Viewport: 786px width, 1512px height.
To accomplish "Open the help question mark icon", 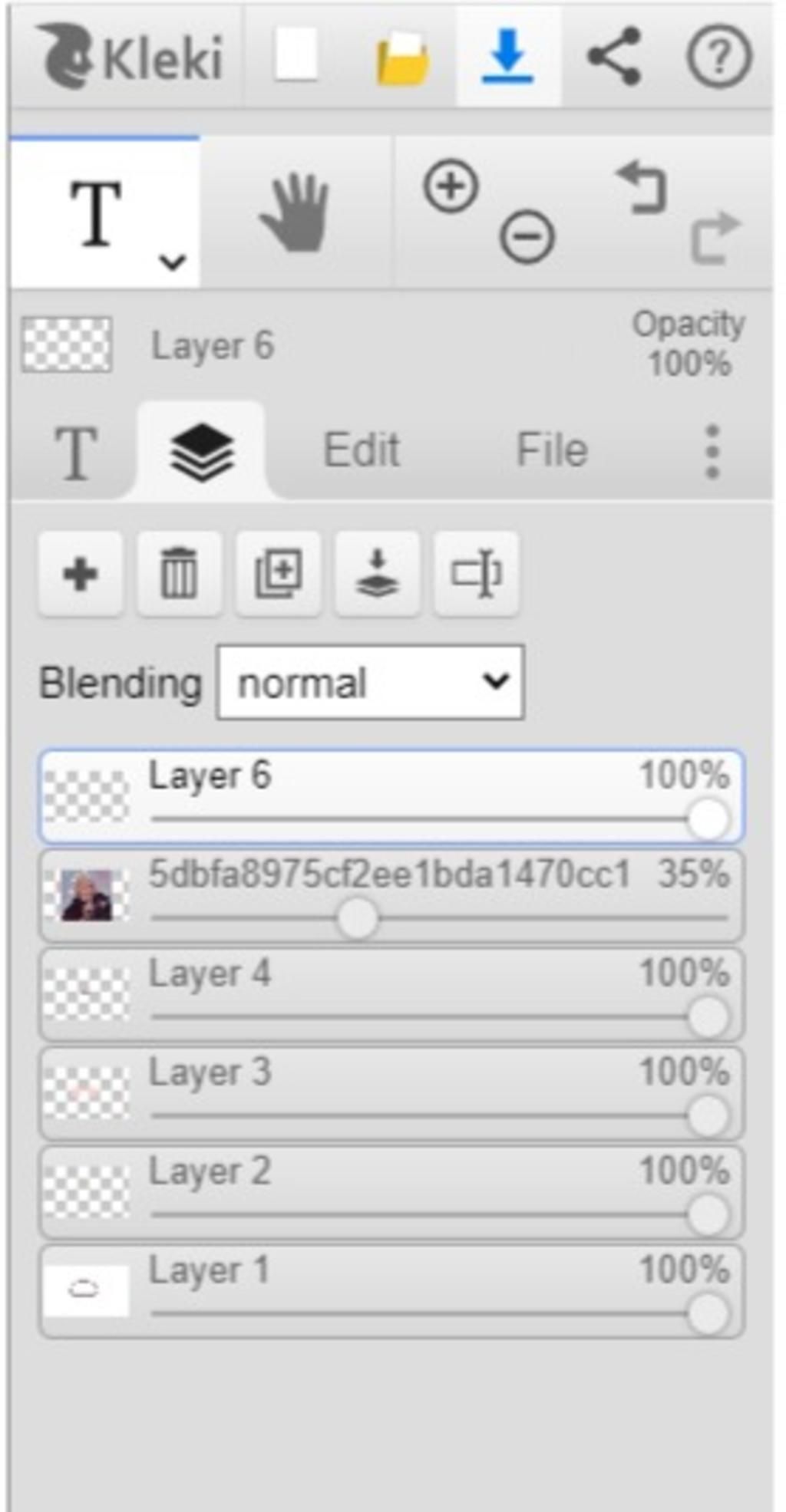I will coord(718,56).
